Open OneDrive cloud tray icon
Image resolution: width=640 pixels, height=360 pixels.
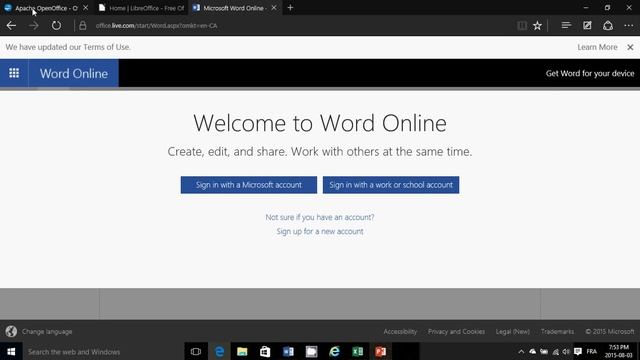pos(533,351)
